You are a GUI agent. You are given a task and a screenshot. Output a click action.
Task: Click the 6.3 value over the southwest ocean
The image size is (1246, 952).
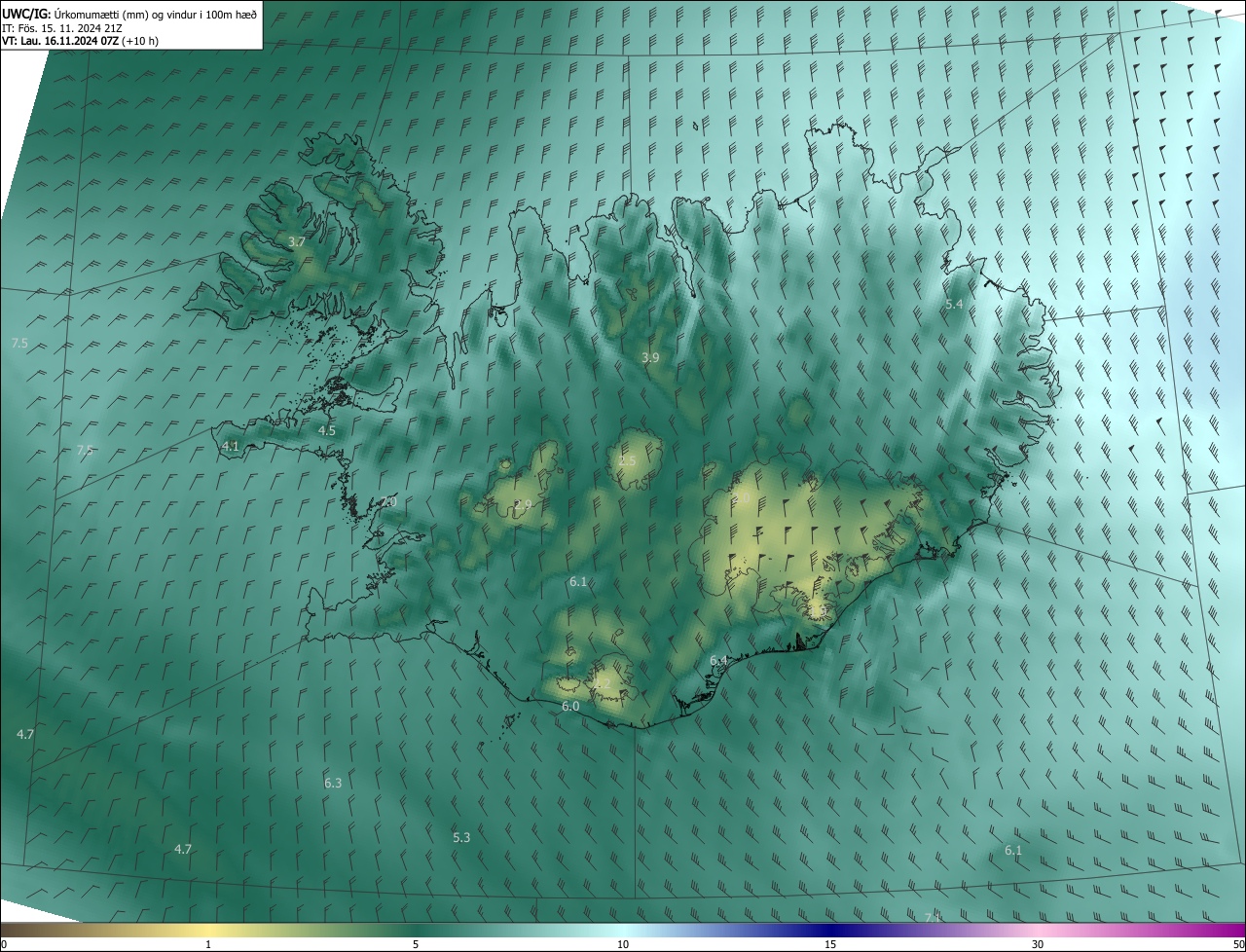pyautogui.click(x=333, y=783)
